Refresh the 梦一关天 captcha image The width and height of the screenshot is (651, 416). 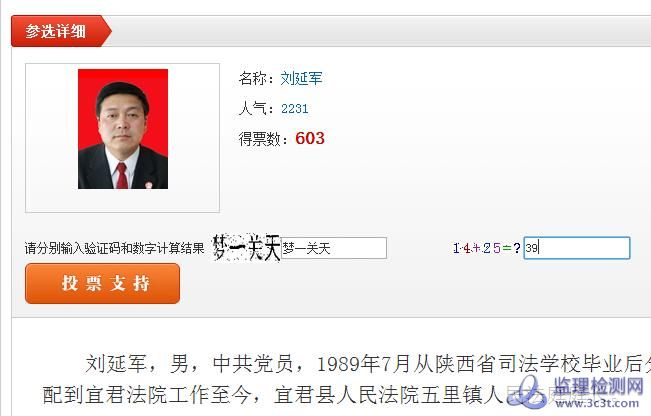point(246,247)
